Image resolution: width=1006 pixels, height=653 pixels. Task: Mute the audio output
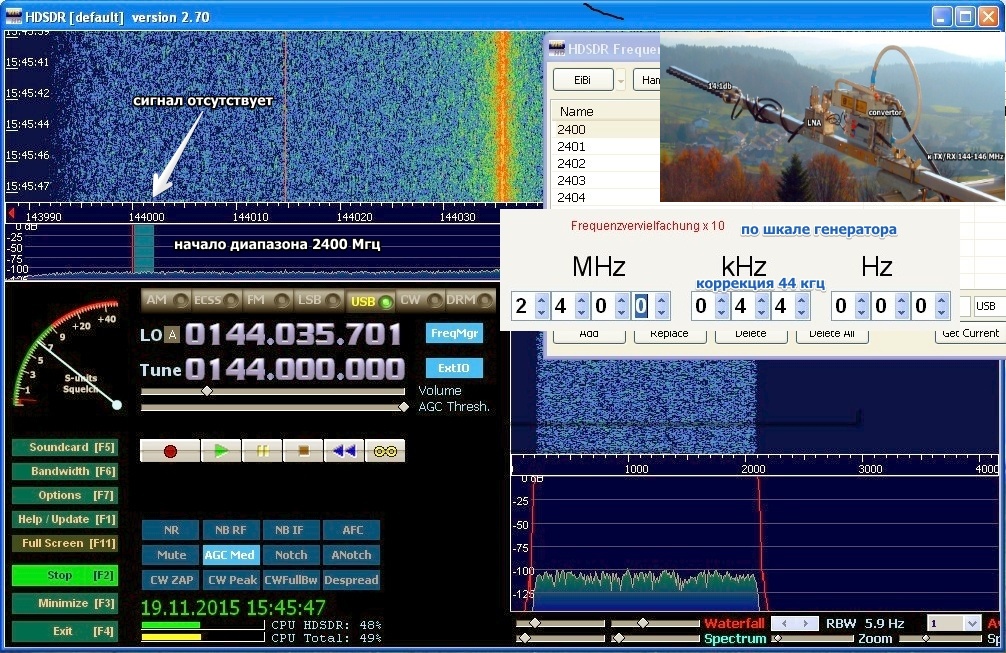point(171,555)
